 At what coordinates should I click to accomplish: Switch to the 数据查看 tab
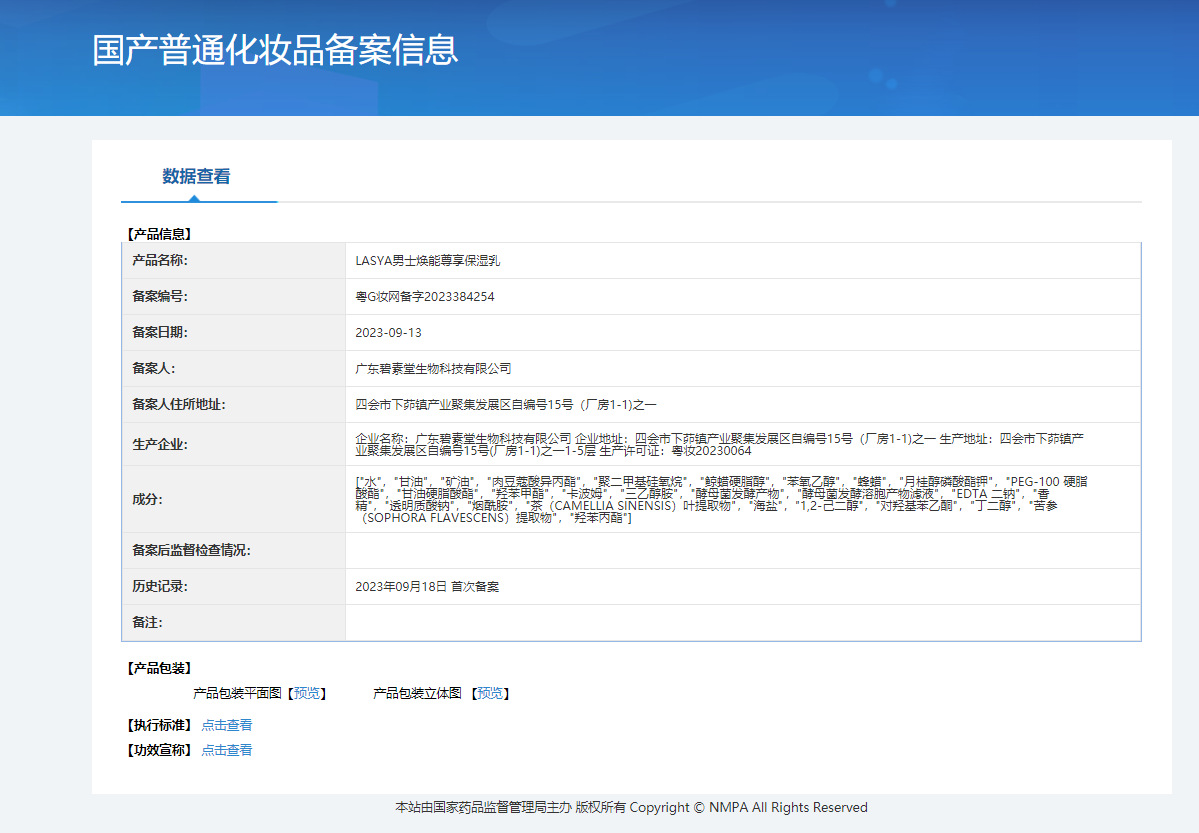[x=197, y=177]
